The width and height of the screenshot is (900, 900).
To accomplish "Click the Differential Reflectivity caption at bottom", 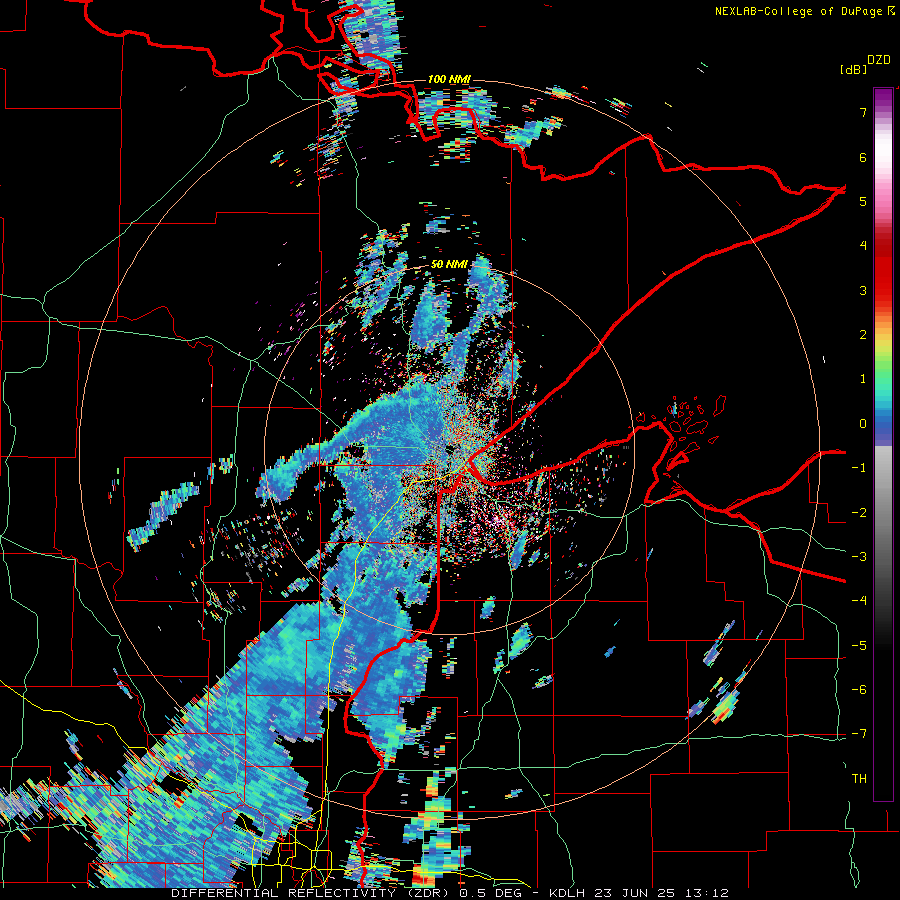I will (x=449, y=893).
